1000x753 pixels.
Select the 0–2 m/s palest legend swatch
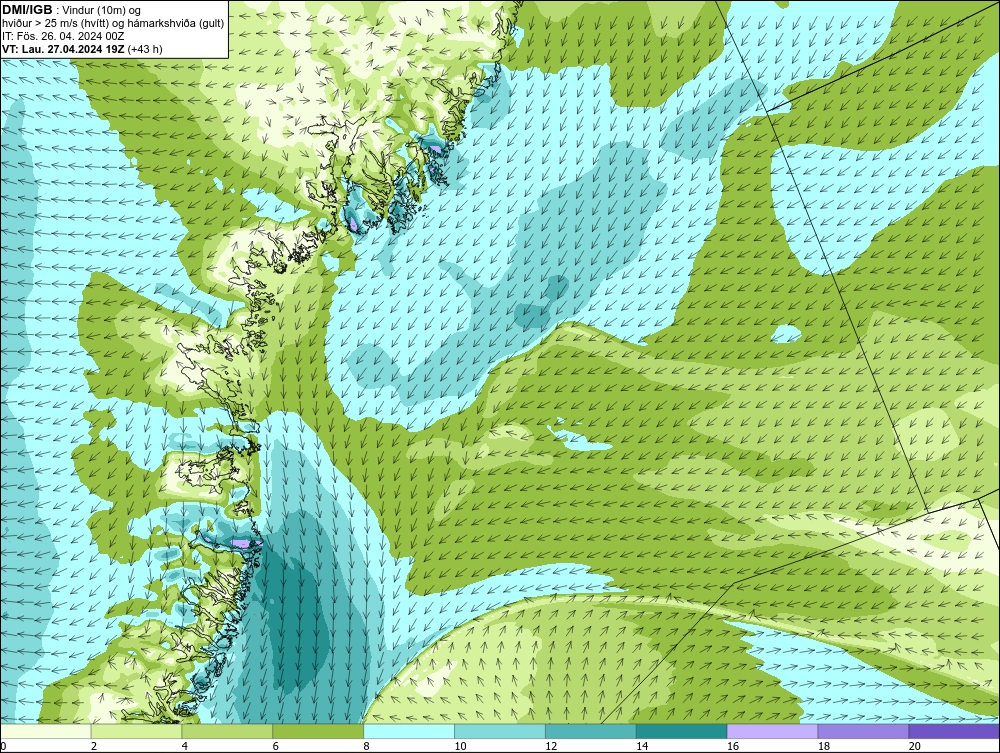pos(46,731)
